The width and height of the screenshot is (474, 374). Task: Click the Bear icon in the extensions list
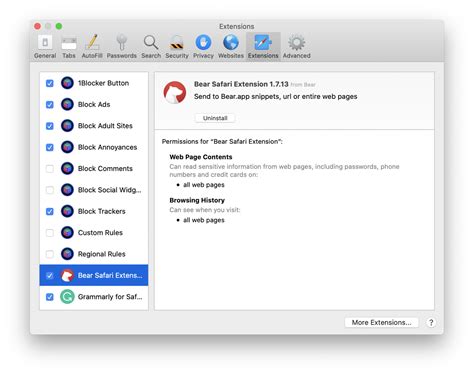tap(67, 275)
